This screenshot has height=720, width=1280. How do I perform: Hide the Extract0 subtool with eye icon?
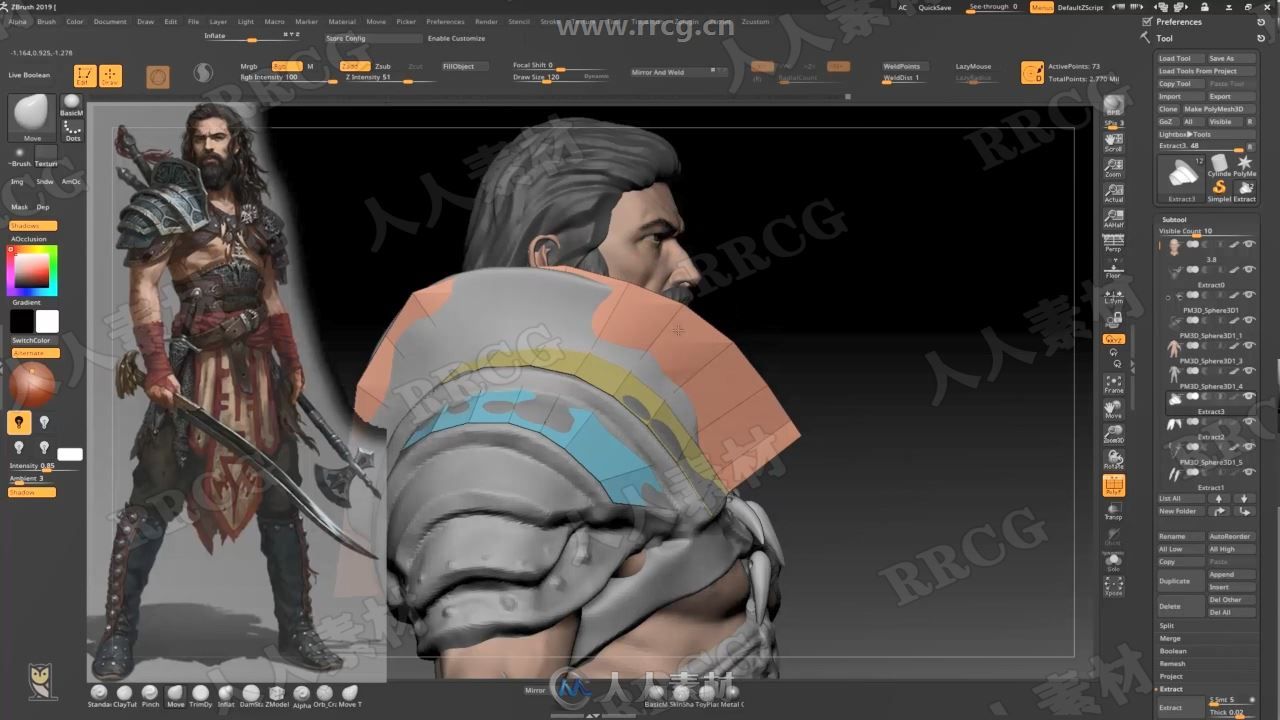pyautogui.click(x=1249, y=269)
